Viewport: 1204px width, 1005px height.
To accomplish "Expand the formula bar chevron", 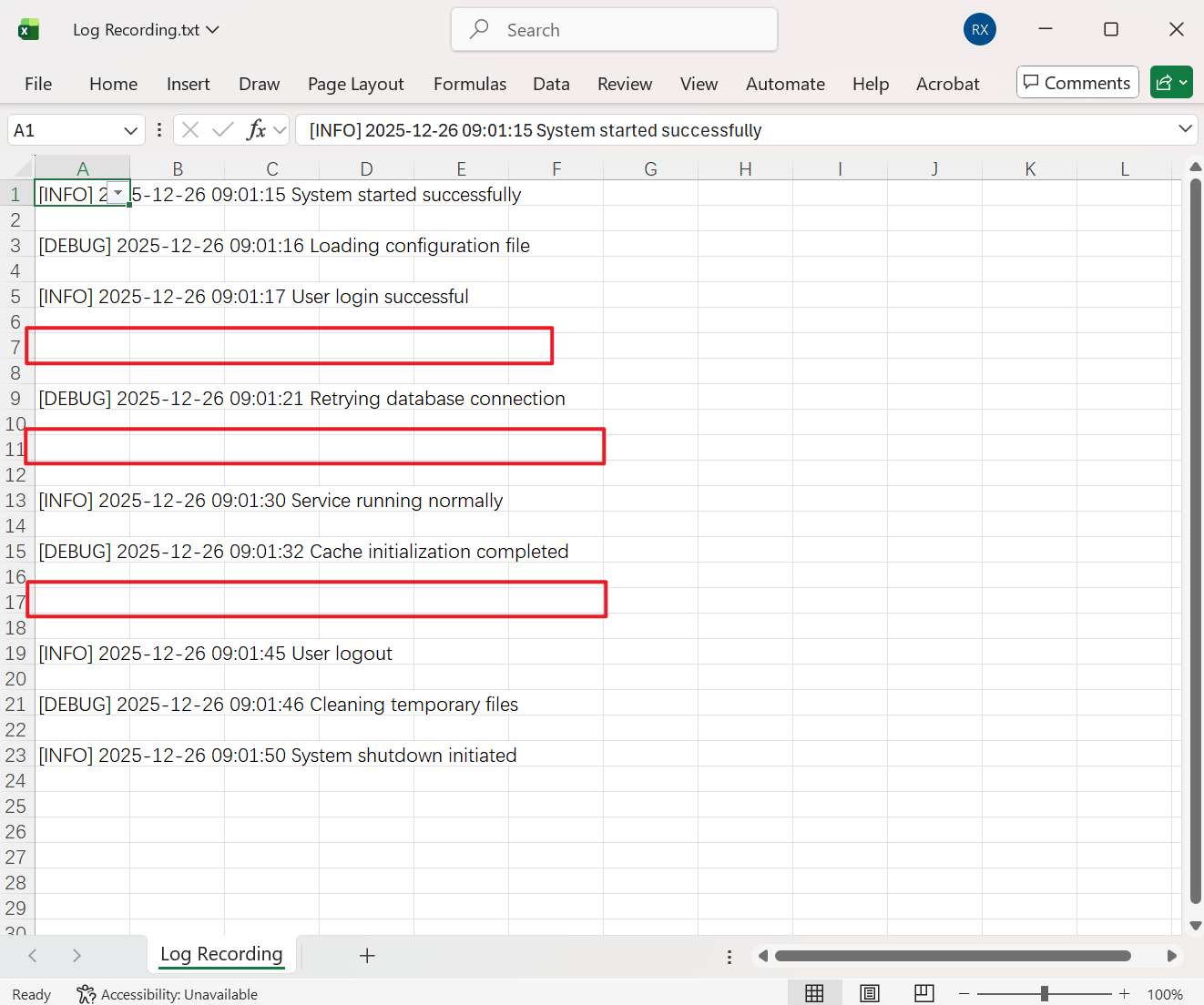I will (1185, 129).
